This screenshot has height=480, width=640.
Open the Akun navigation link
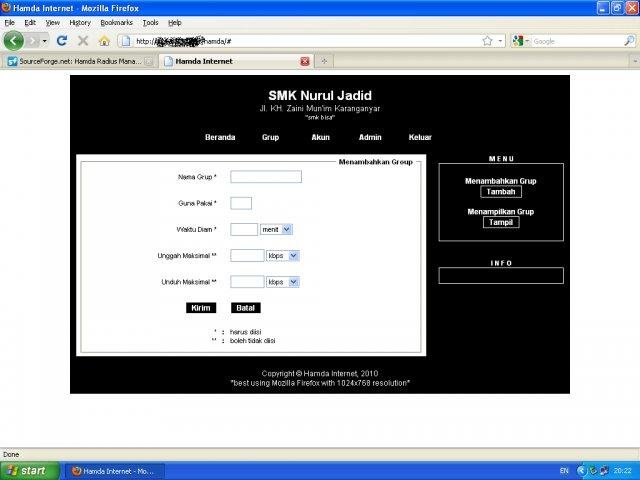[x=320, y=137]
